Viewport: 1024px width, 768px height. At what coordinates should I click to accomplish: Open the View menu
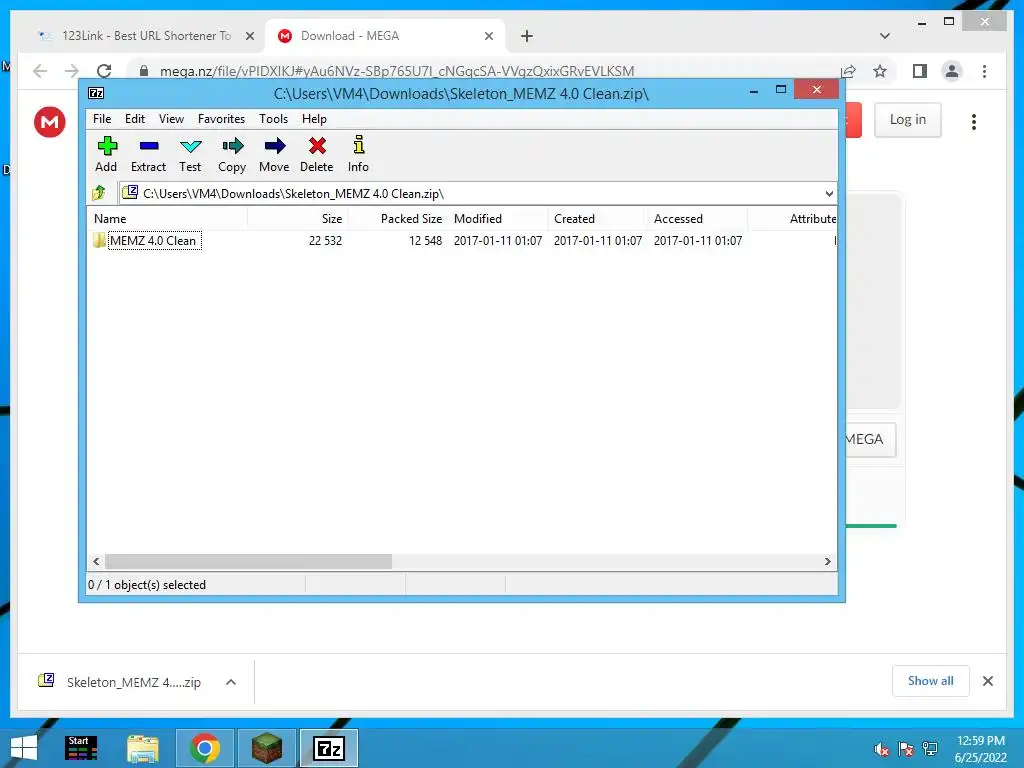point(171,119)
